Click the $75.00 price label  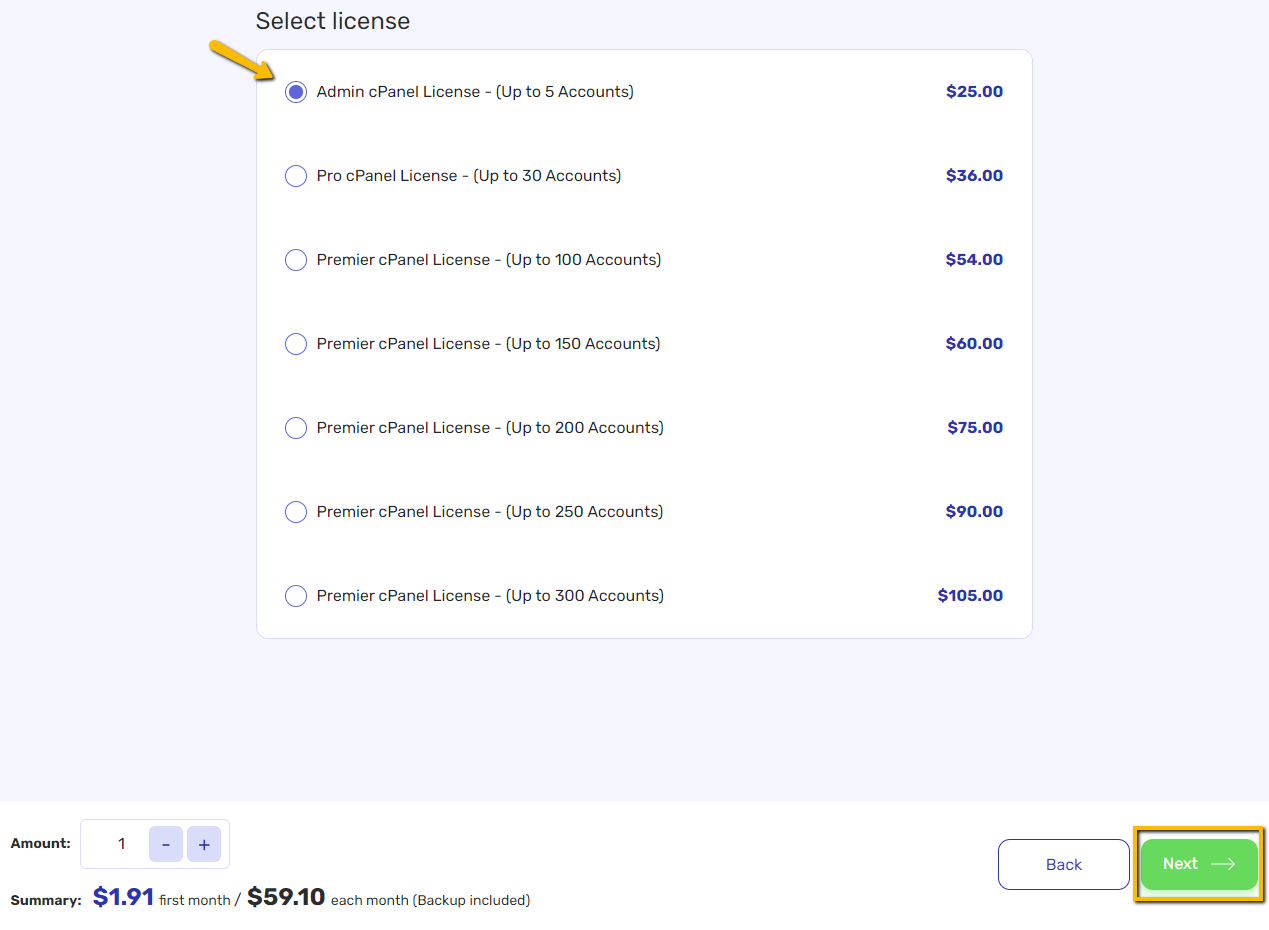tap(975, 428)
